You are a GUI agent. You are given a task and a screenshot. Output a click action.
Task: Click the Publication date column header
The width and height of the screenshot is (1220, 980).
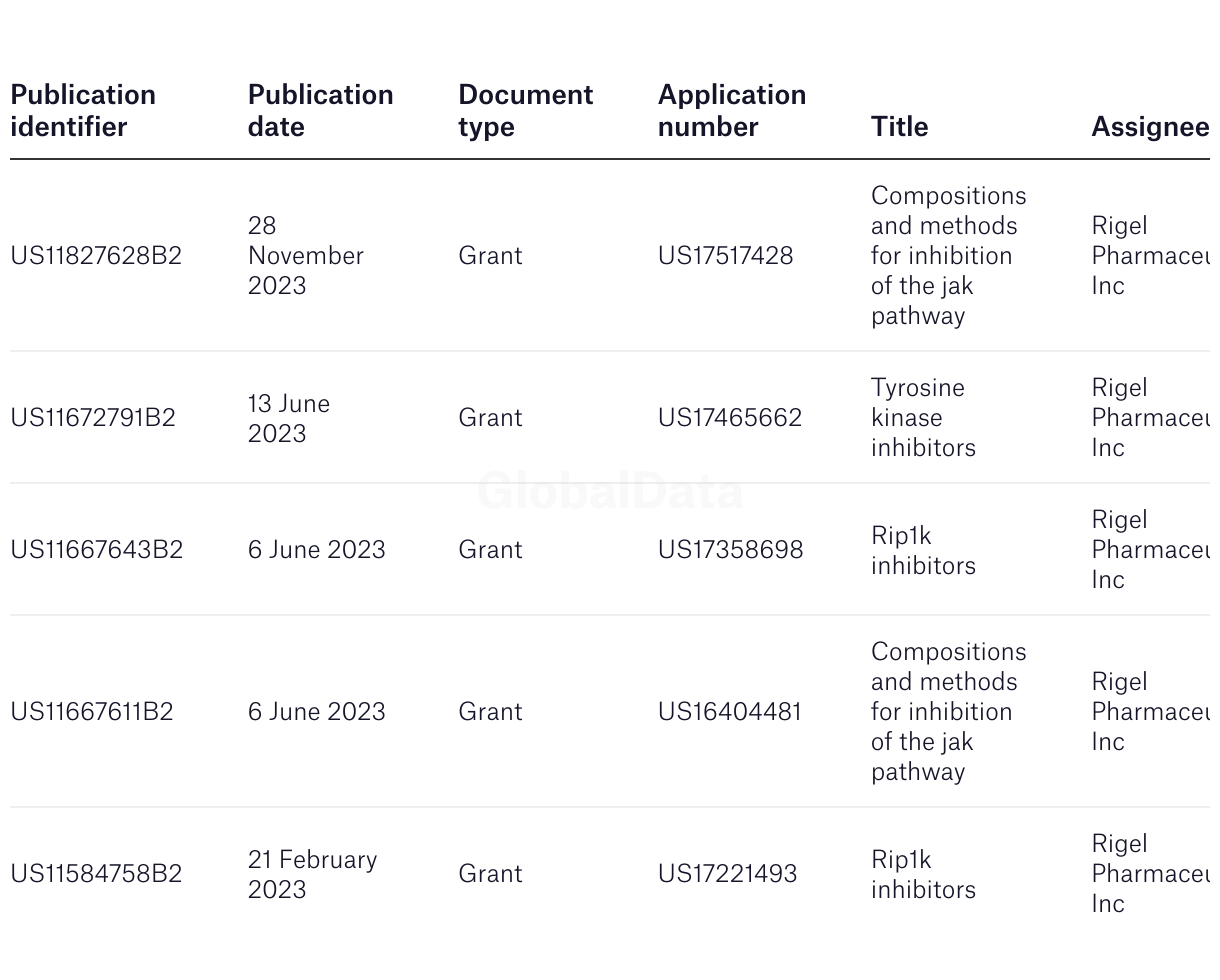pos(320,111)
